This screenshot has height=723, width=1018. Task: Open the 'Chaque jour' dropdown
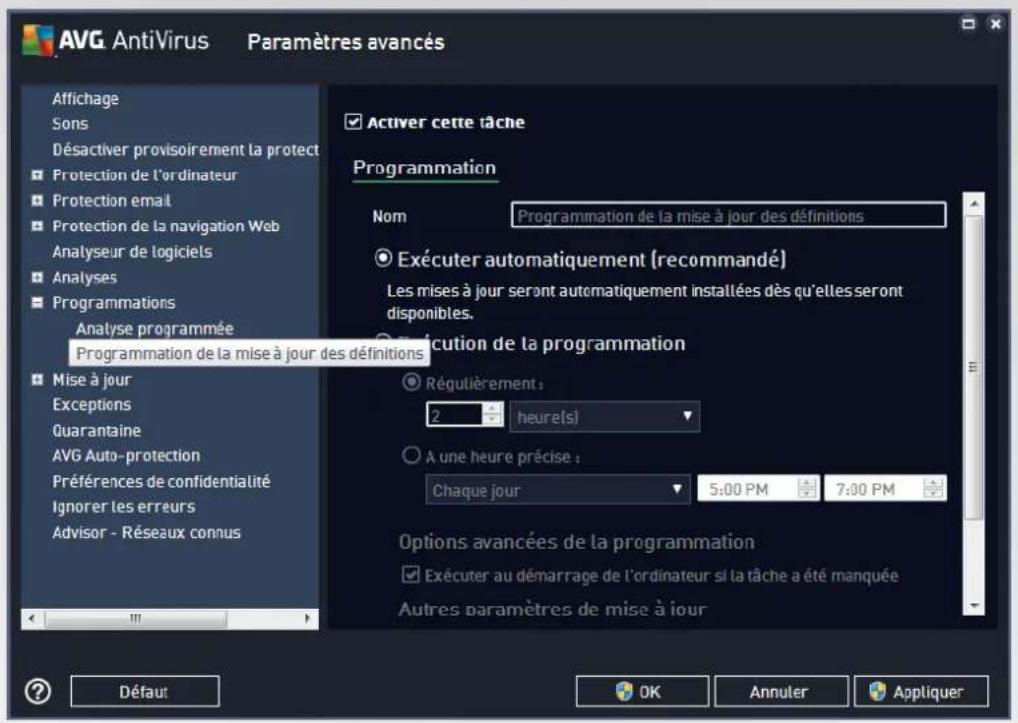[557, 489]
